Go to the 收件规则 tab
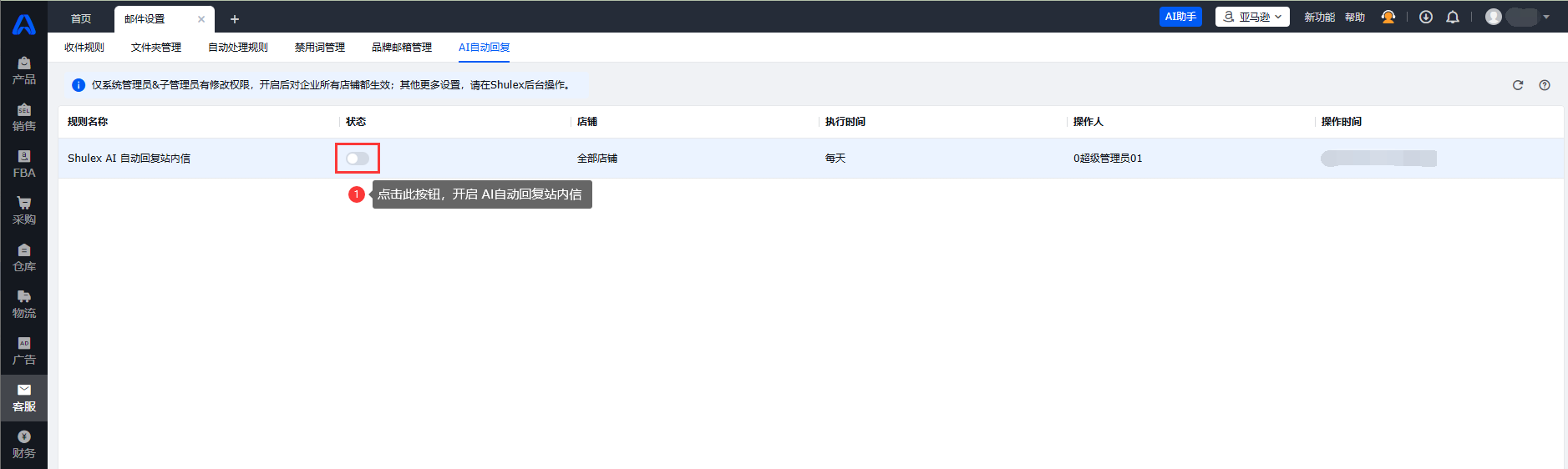The height and width of the screenshot is (469, 1568). 84,48
